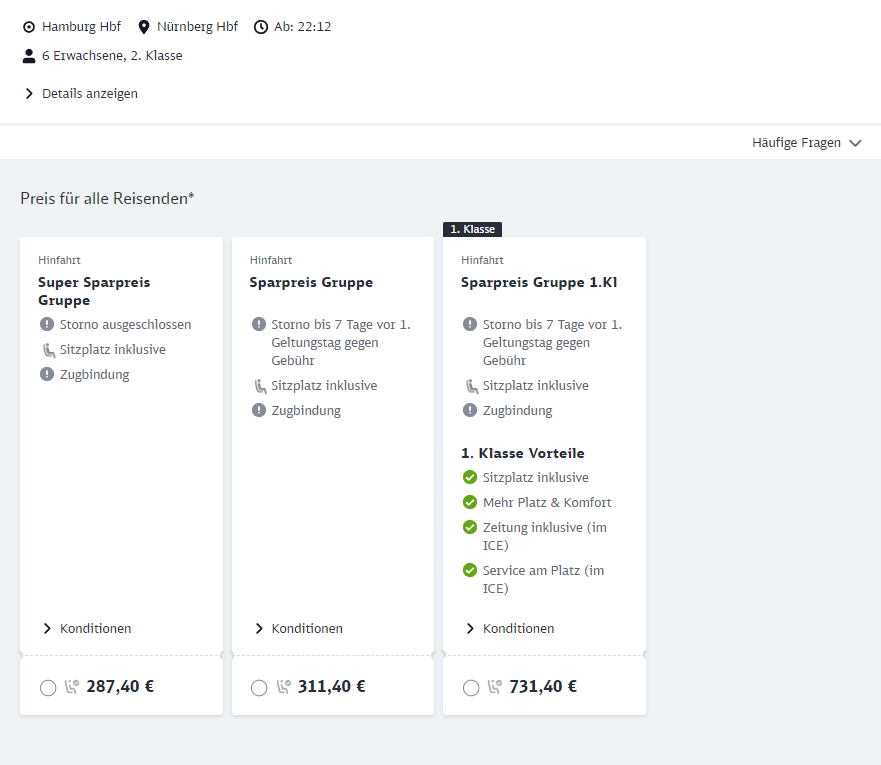
Task: Click the Sparpreis Gruppe 1.Kl card title
Action: click(x=539, y=283)
